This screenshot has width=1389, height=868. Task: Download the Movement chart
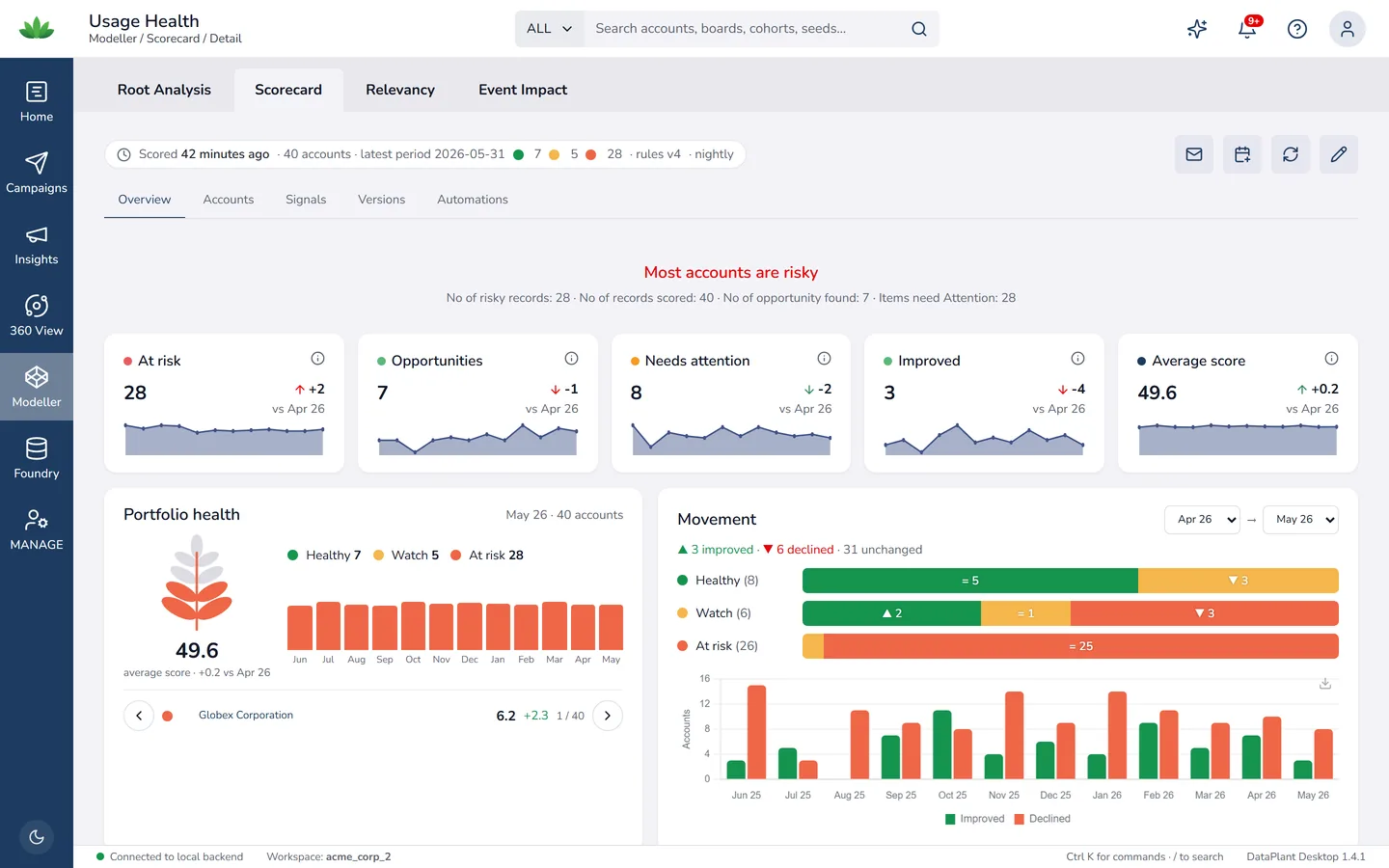click(x=1325, y=684)
